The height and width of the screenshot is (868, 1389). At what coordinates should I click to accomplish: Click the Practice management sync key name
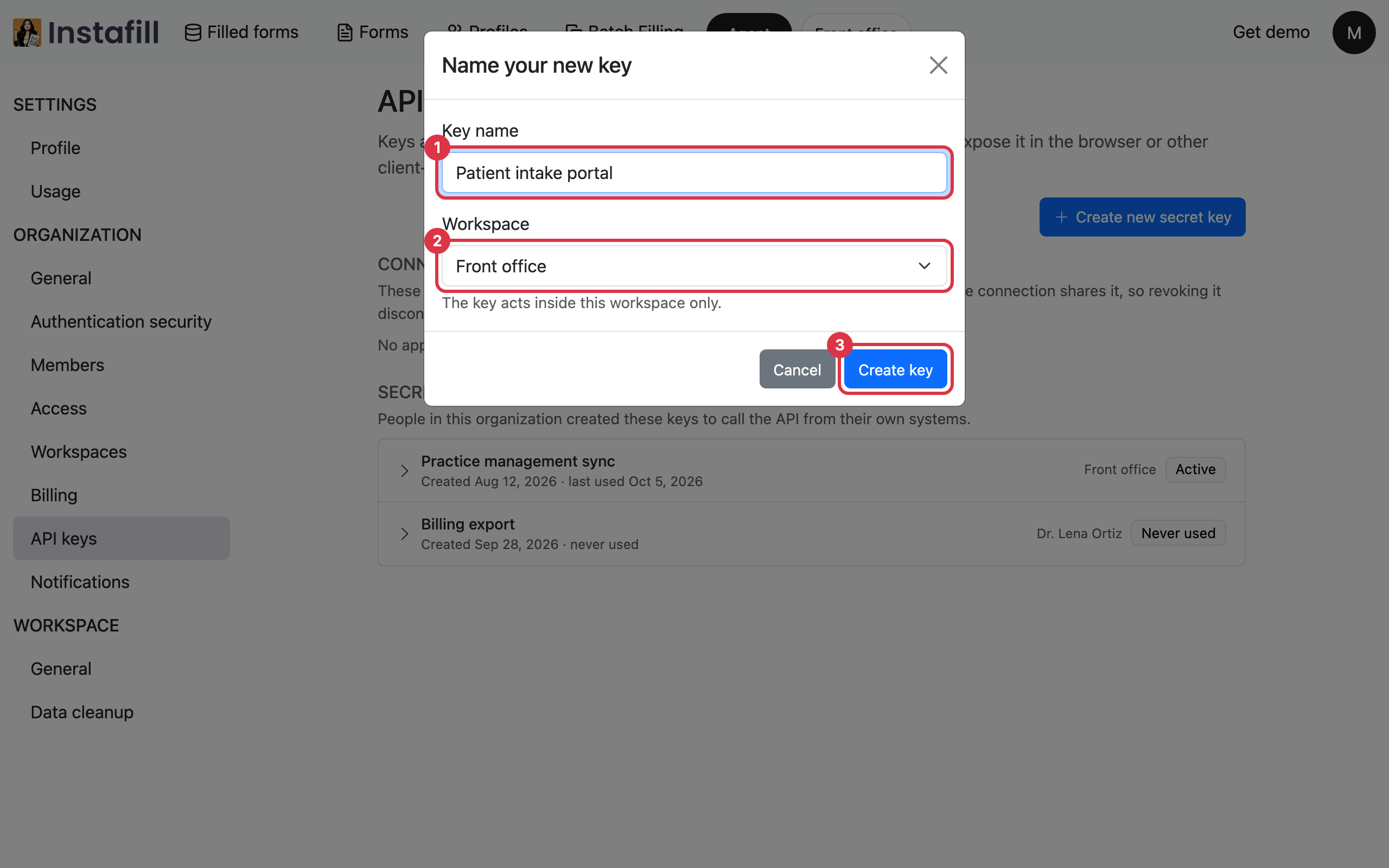518,461
